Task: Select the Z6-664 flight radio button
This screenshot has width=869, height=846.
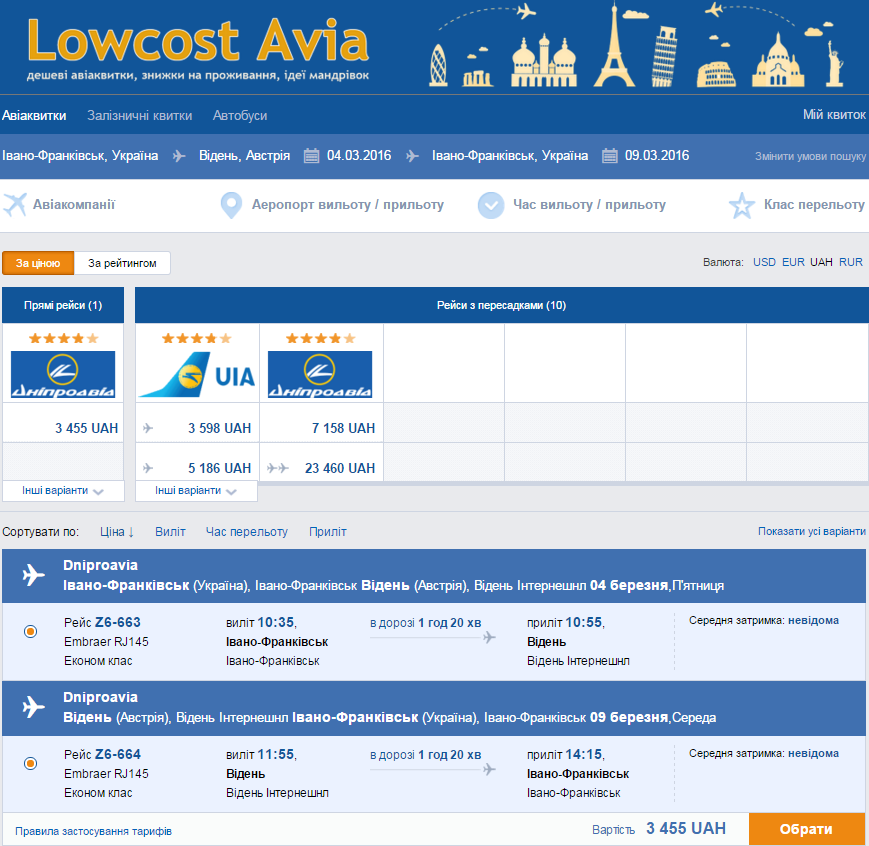Action: pyautogui.click(x=31, y=763)
